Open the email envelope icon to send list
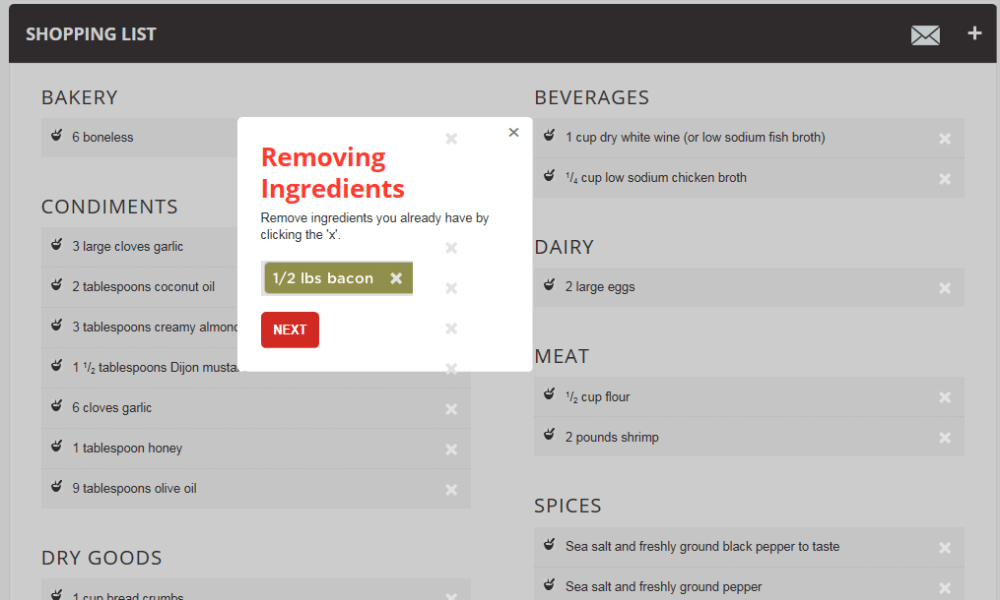Screen dimensions: 1000x600 pos(925,34)
